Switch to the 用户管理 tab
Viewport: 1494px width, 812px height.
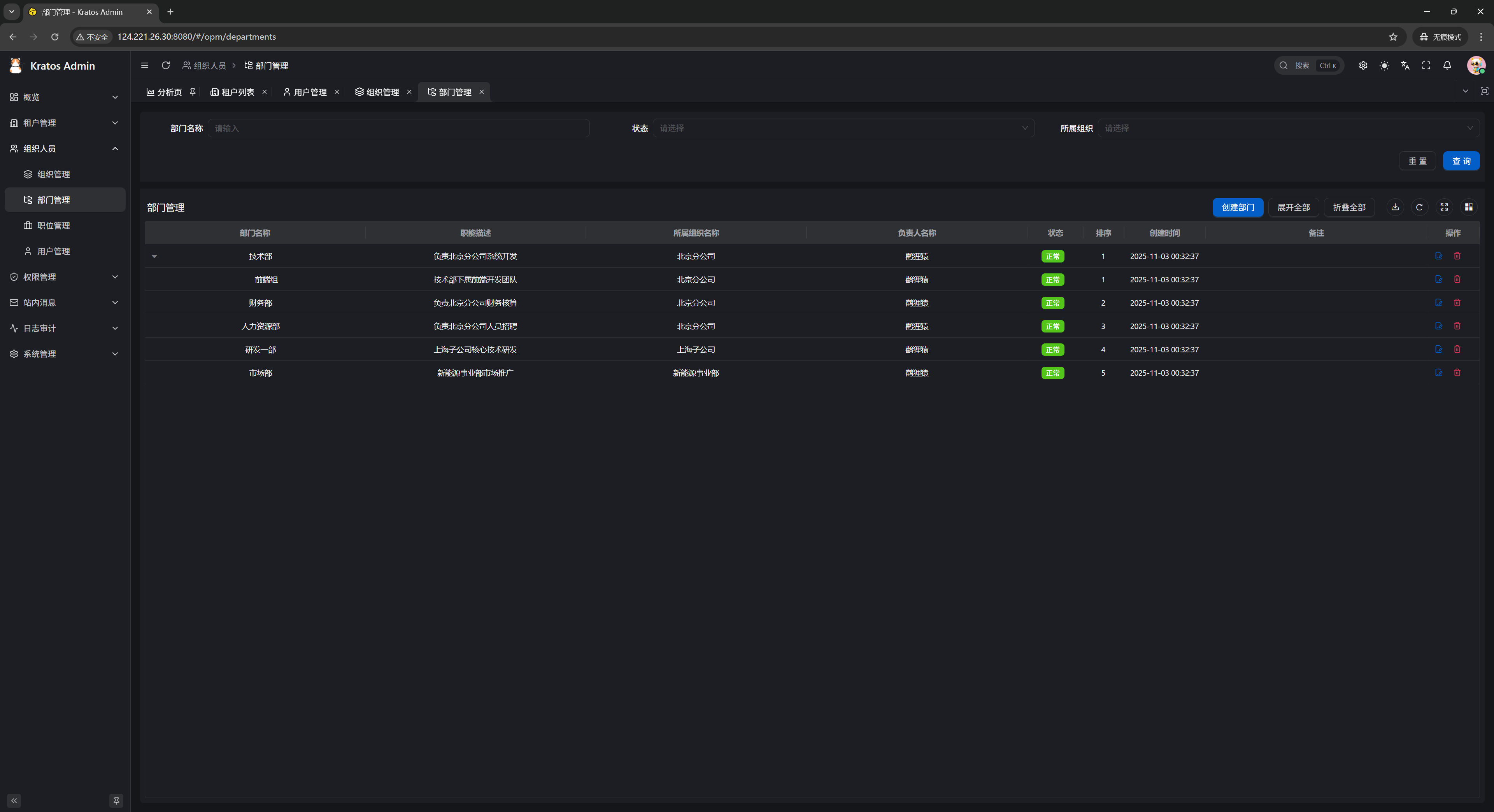click(305, 92)
